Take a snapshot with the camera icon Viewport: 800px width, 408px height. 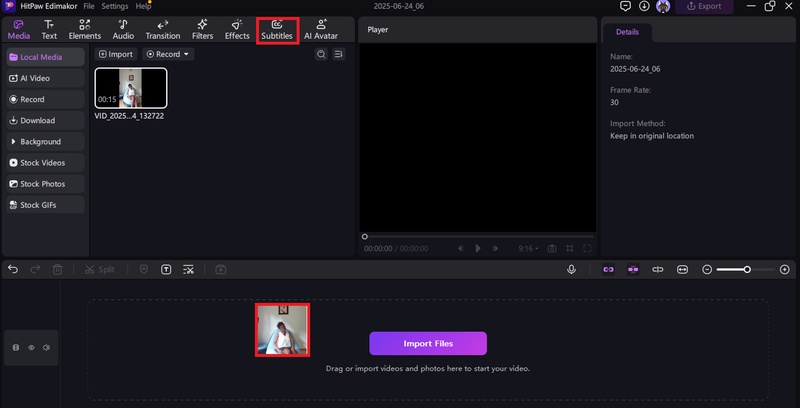(x=551, y=248)
